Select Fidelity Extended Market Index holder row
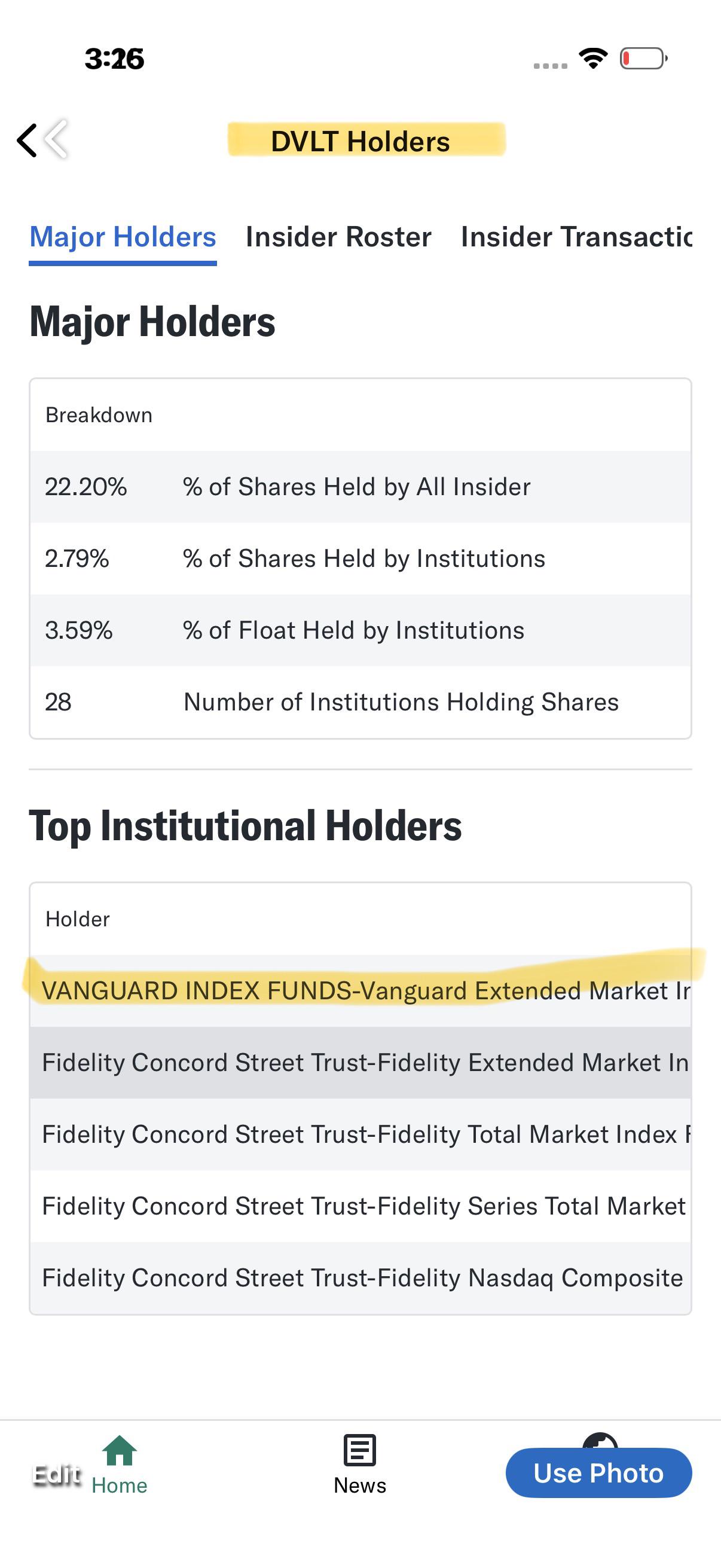Screen dimensions: 721x1568 coord(360,1063)
